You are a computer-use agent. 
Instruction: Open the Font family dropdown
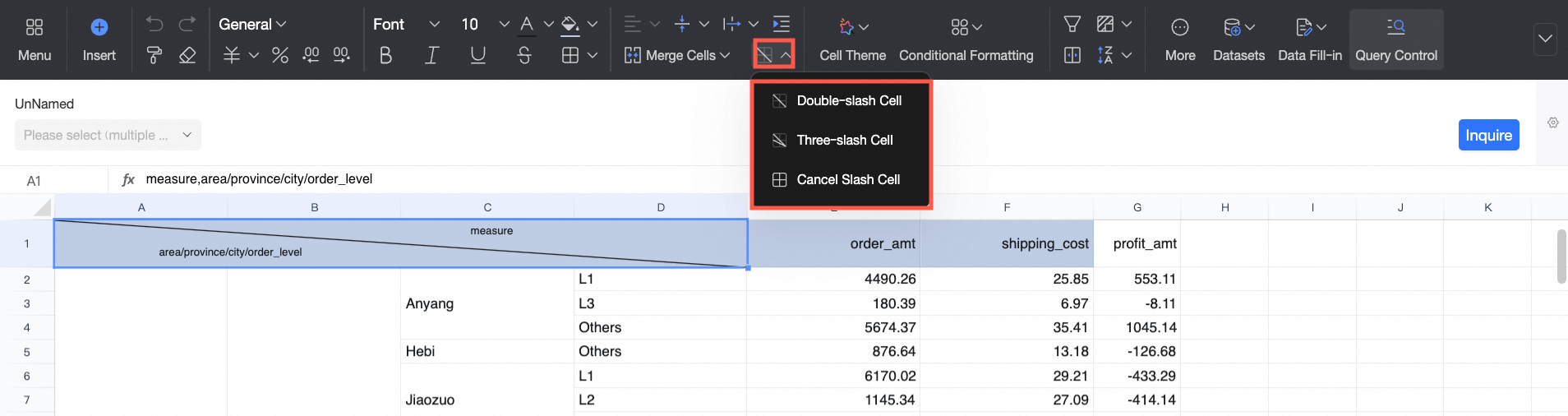point(406,24)
